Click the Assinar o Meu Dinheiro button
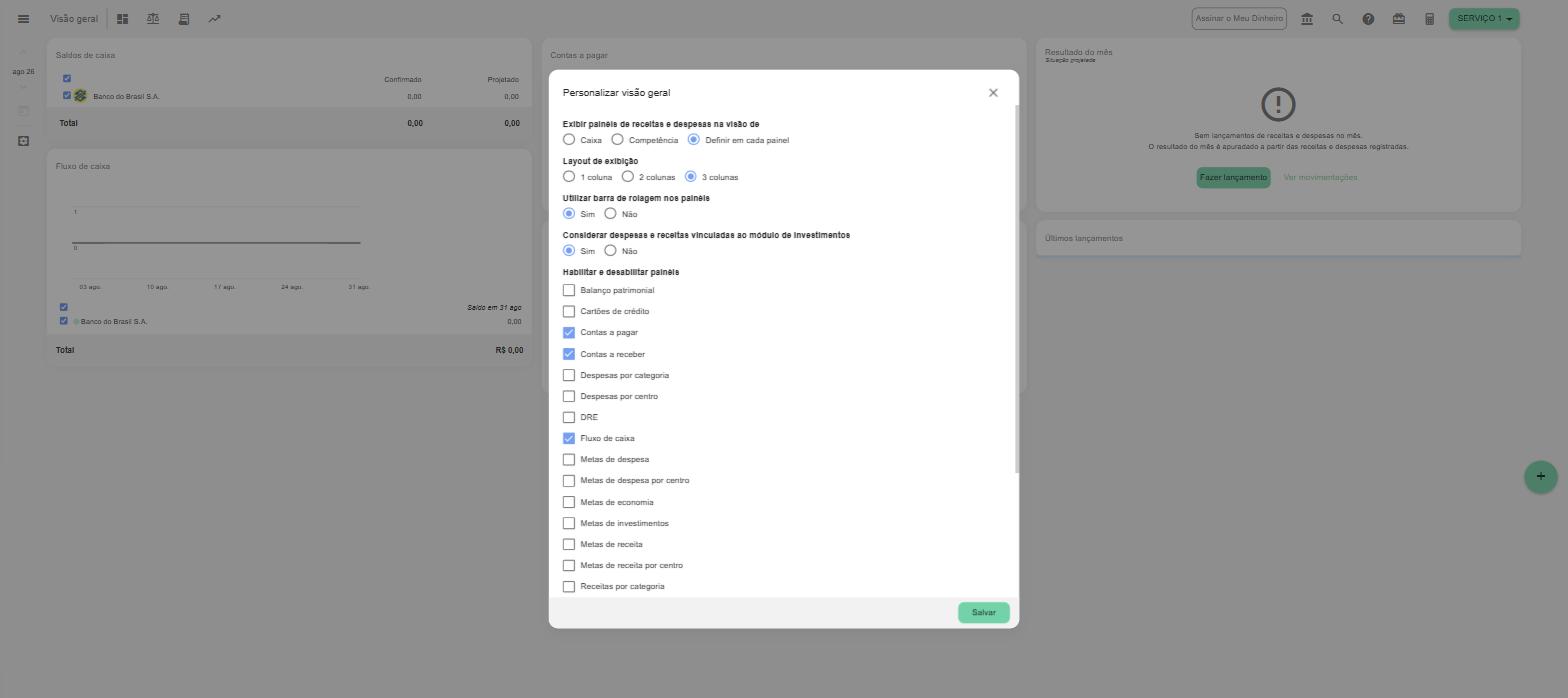 (x=1239, y=19)
